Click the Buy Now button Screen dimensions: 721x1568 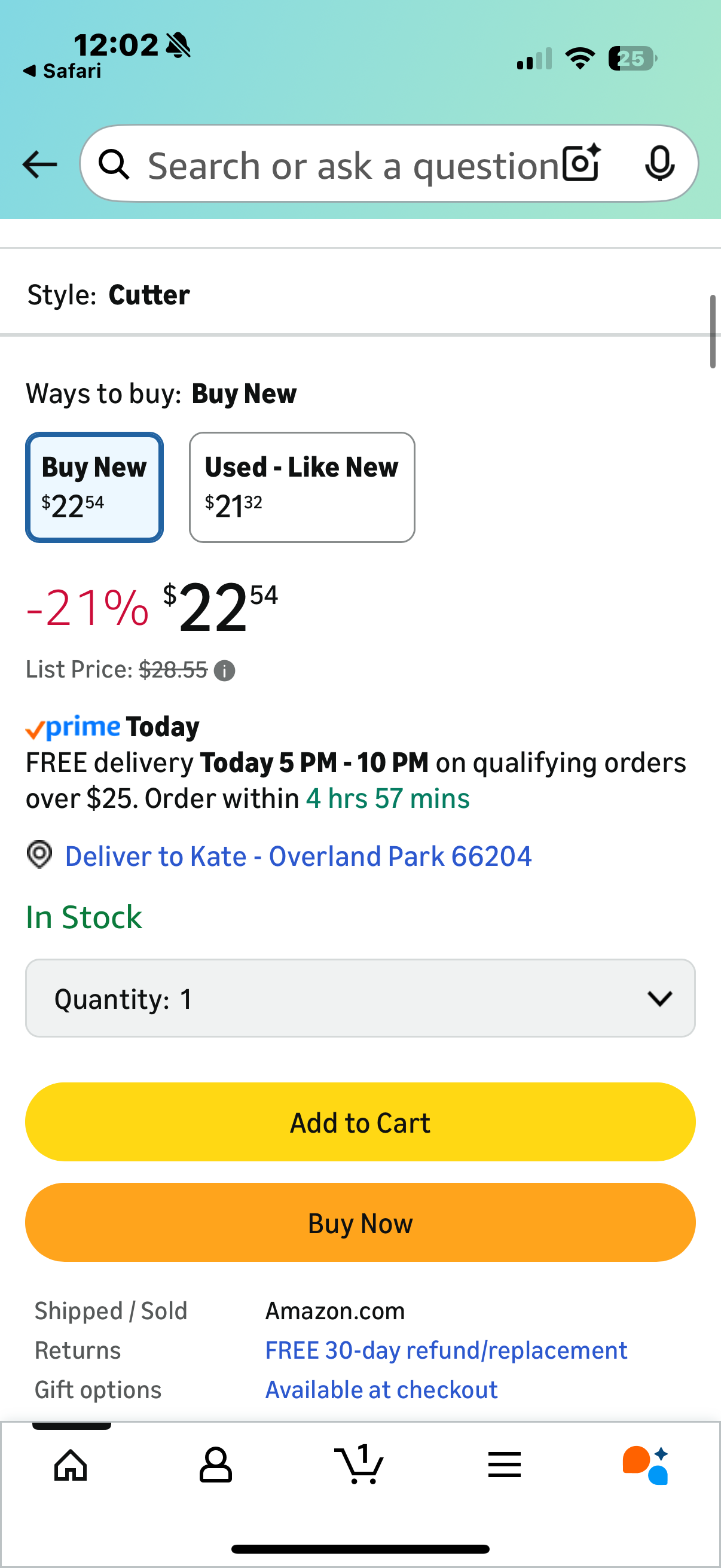coord(360,1222)
